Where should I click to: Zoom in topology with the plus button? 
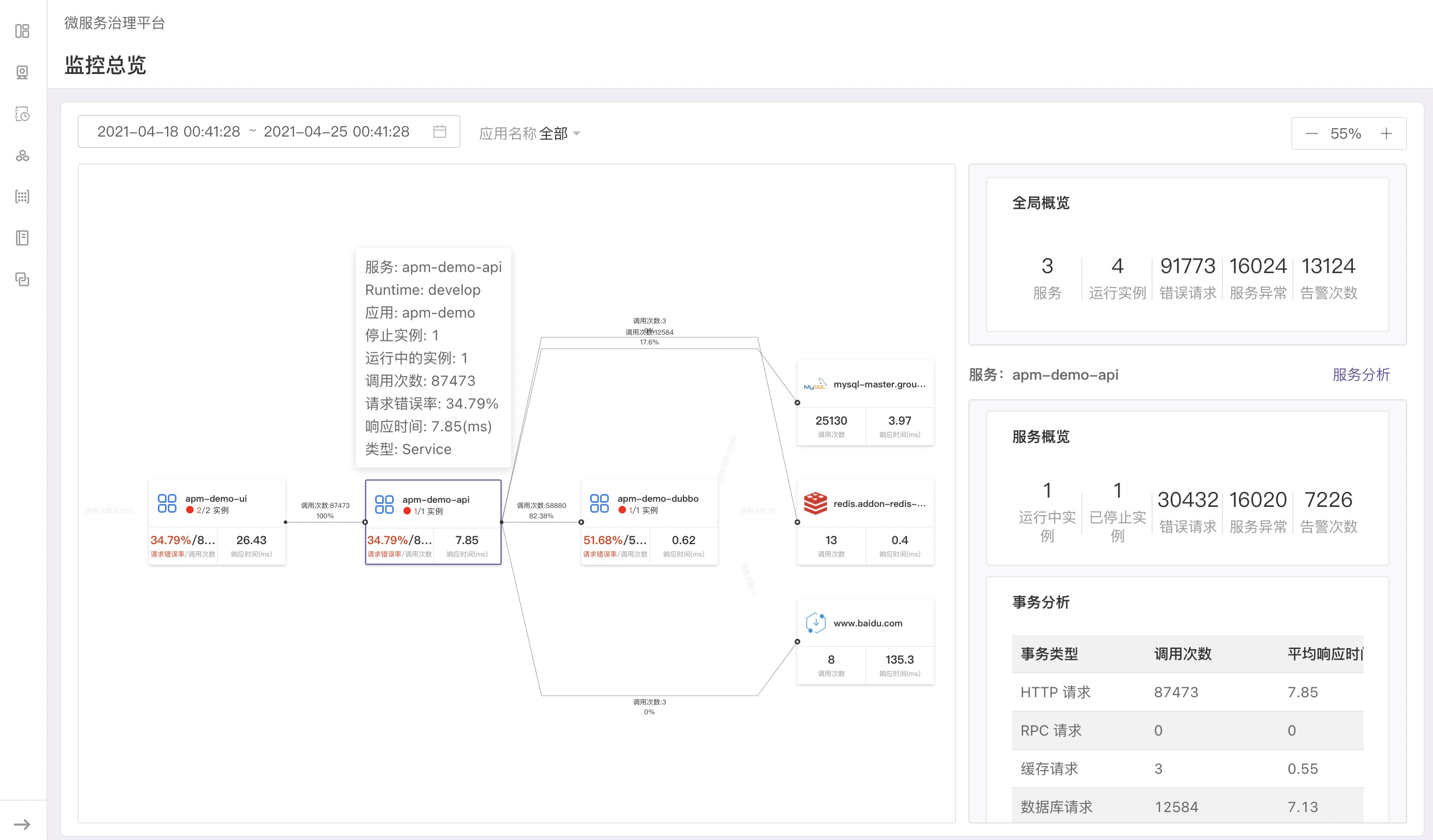coord(1386,133)
